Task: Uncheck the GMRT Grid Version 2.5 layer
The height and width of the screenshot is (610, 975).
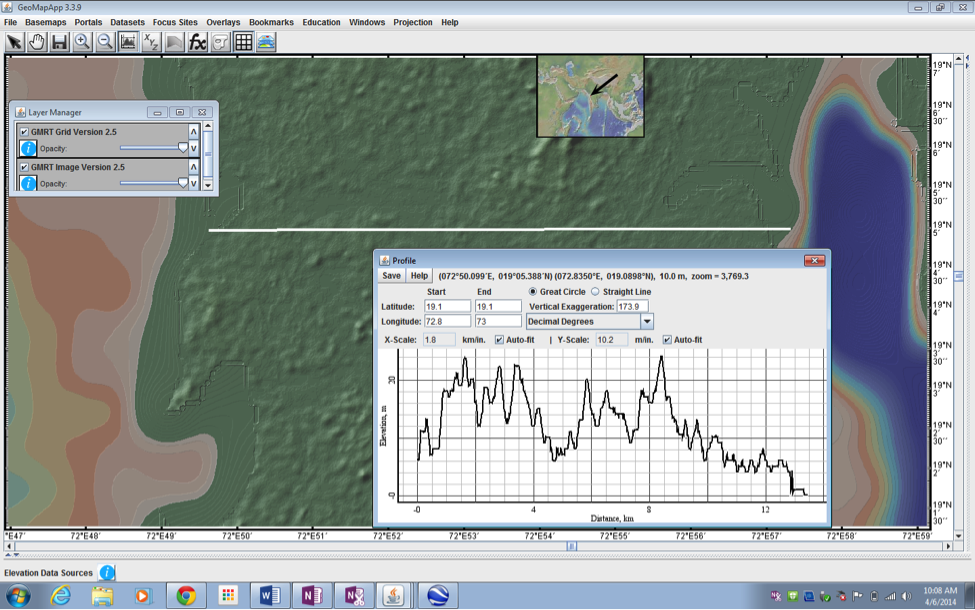Action: pos(25,132)
